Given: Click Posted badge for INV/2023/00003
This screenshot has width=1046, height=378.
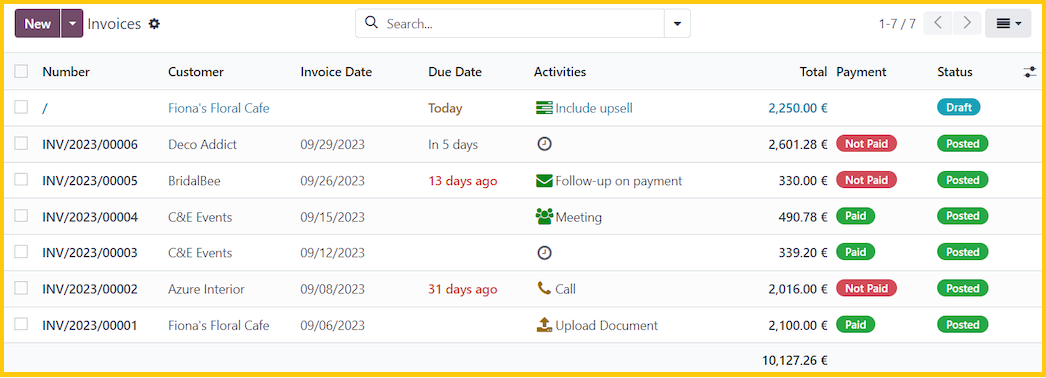Looking at the screenshot, I should pyautogui.click(x=963, y=252).
